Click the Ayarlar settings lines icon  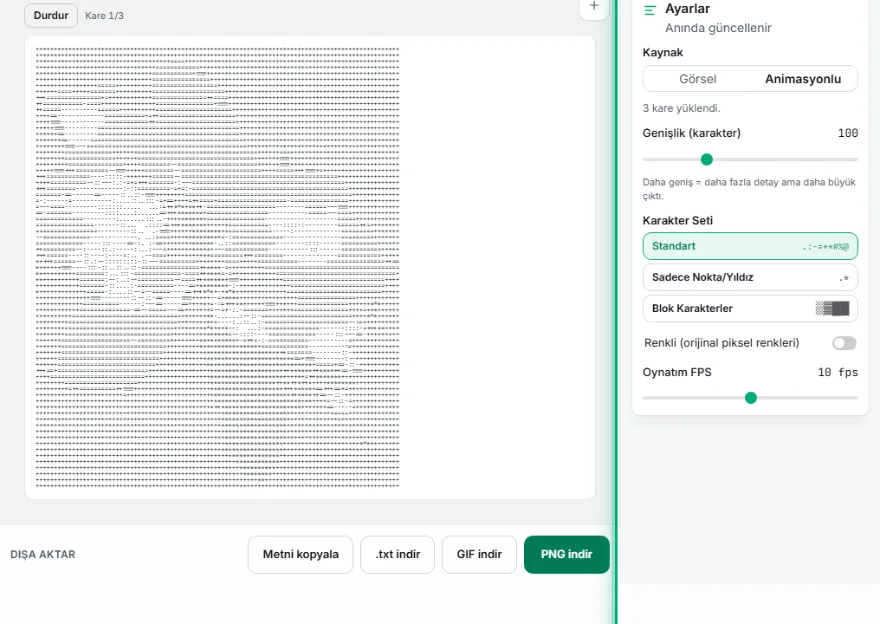pos(650,10)
